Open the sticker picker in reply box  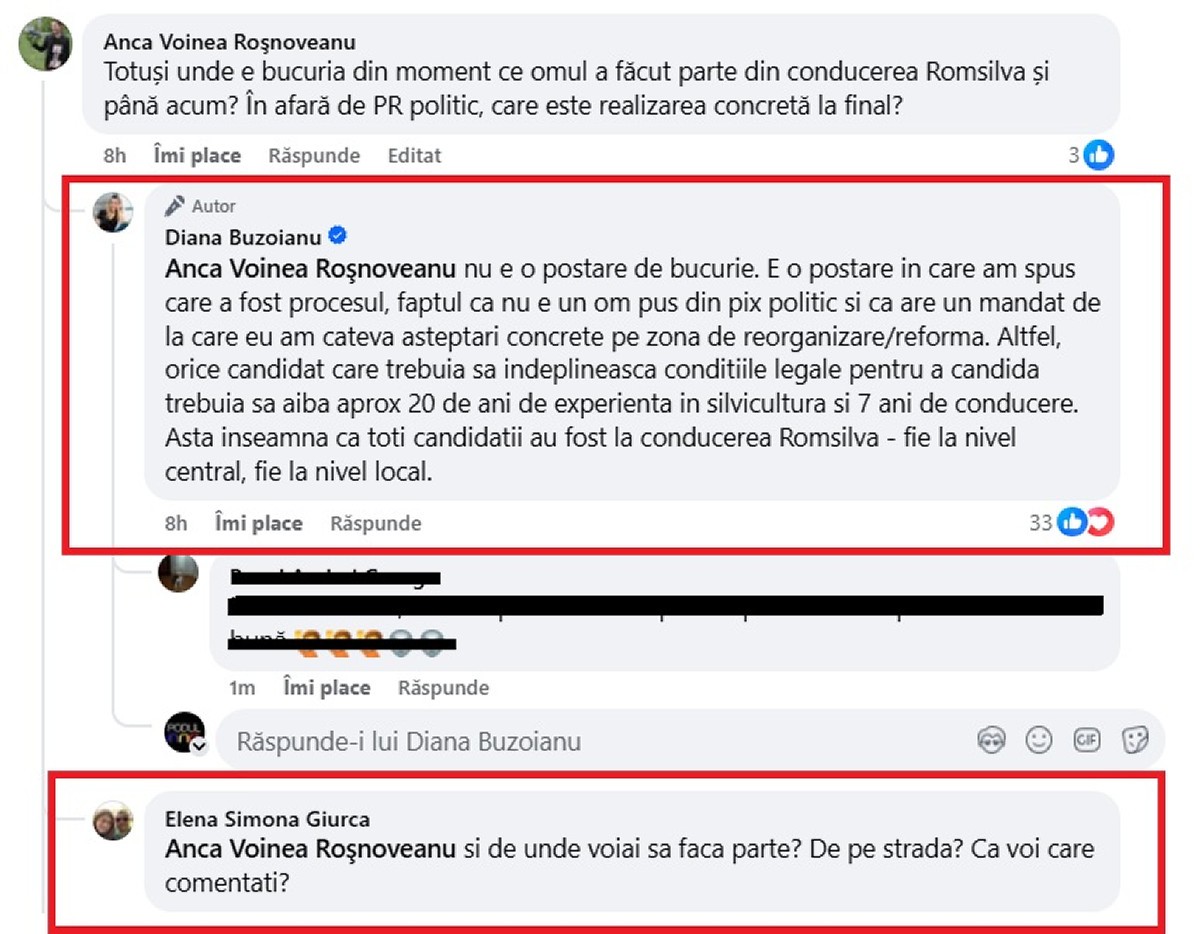pyautogui.click(x=1135, y=741)
